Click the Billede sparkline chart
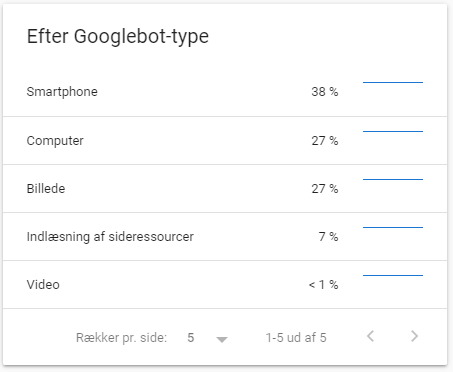The image size is (453, 372). click(x=393, y=179)
